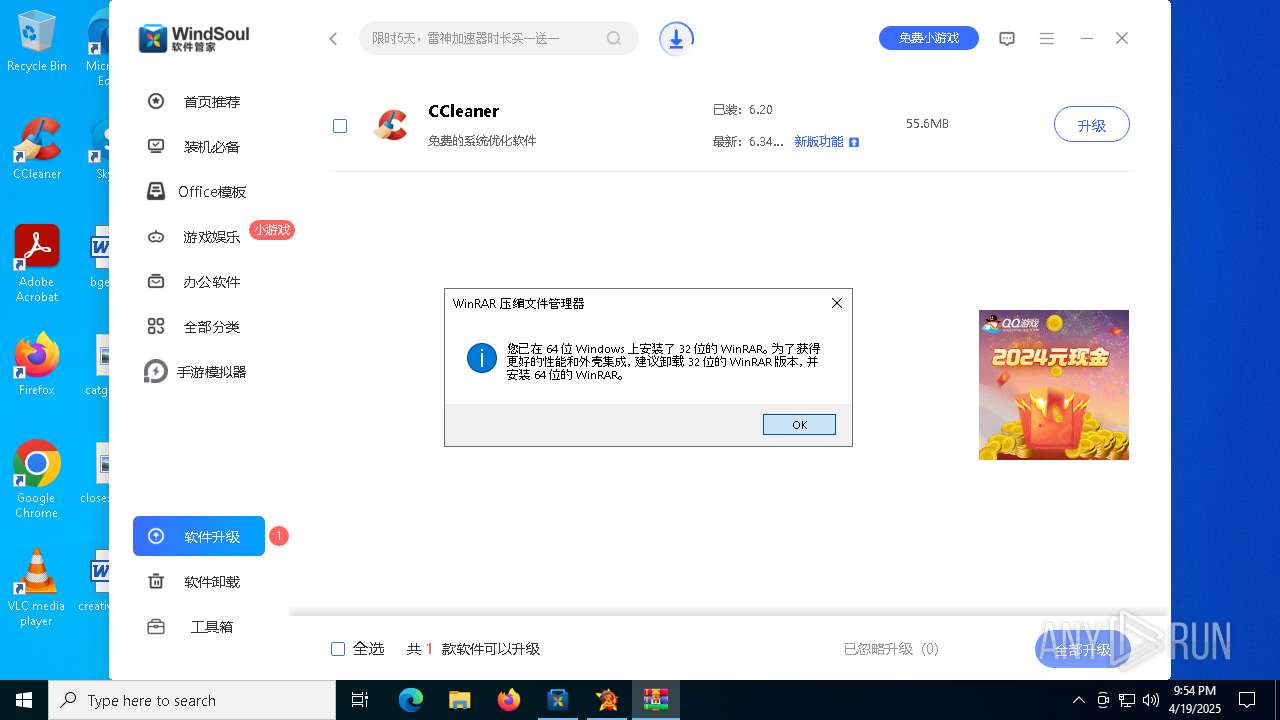
Task: Click OK in the WinRAR dialog
Action: [799, 425]
